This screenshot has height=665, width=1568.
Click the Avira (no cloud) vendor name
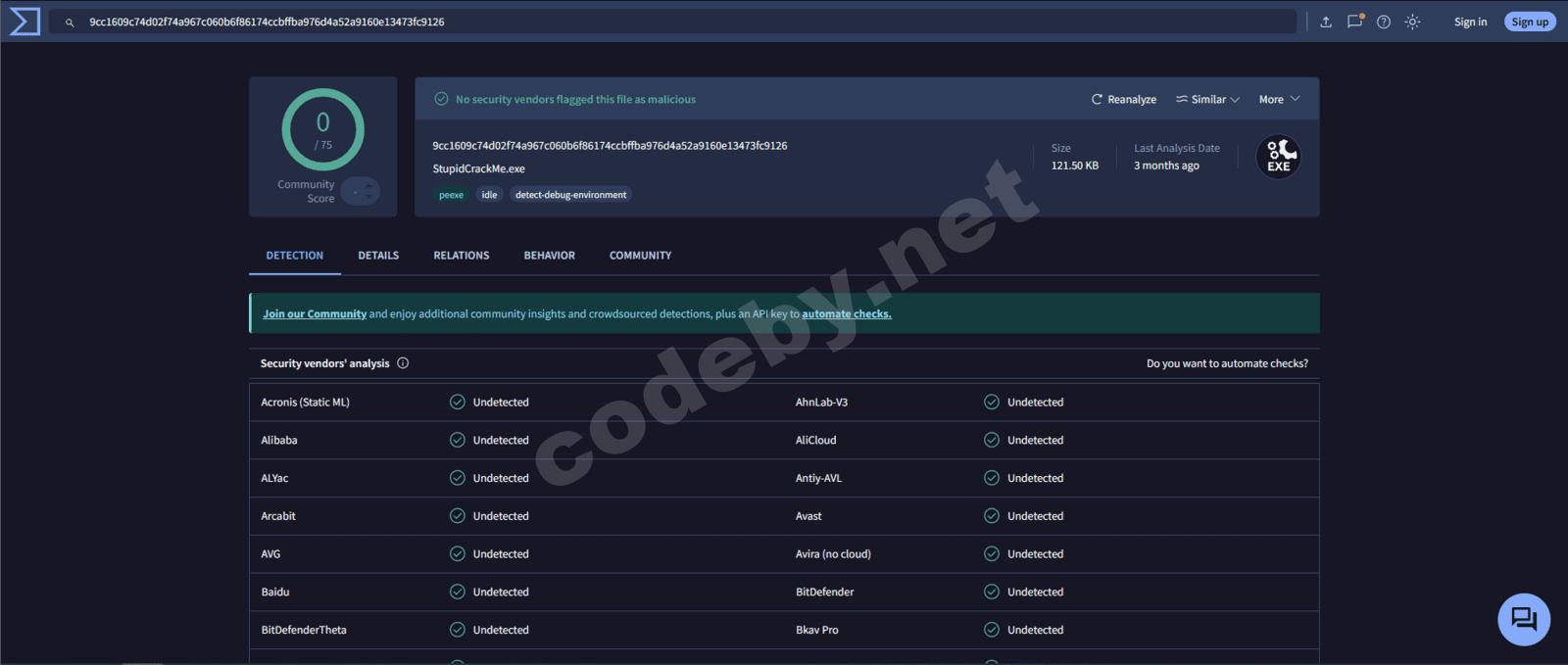point(833,554)
